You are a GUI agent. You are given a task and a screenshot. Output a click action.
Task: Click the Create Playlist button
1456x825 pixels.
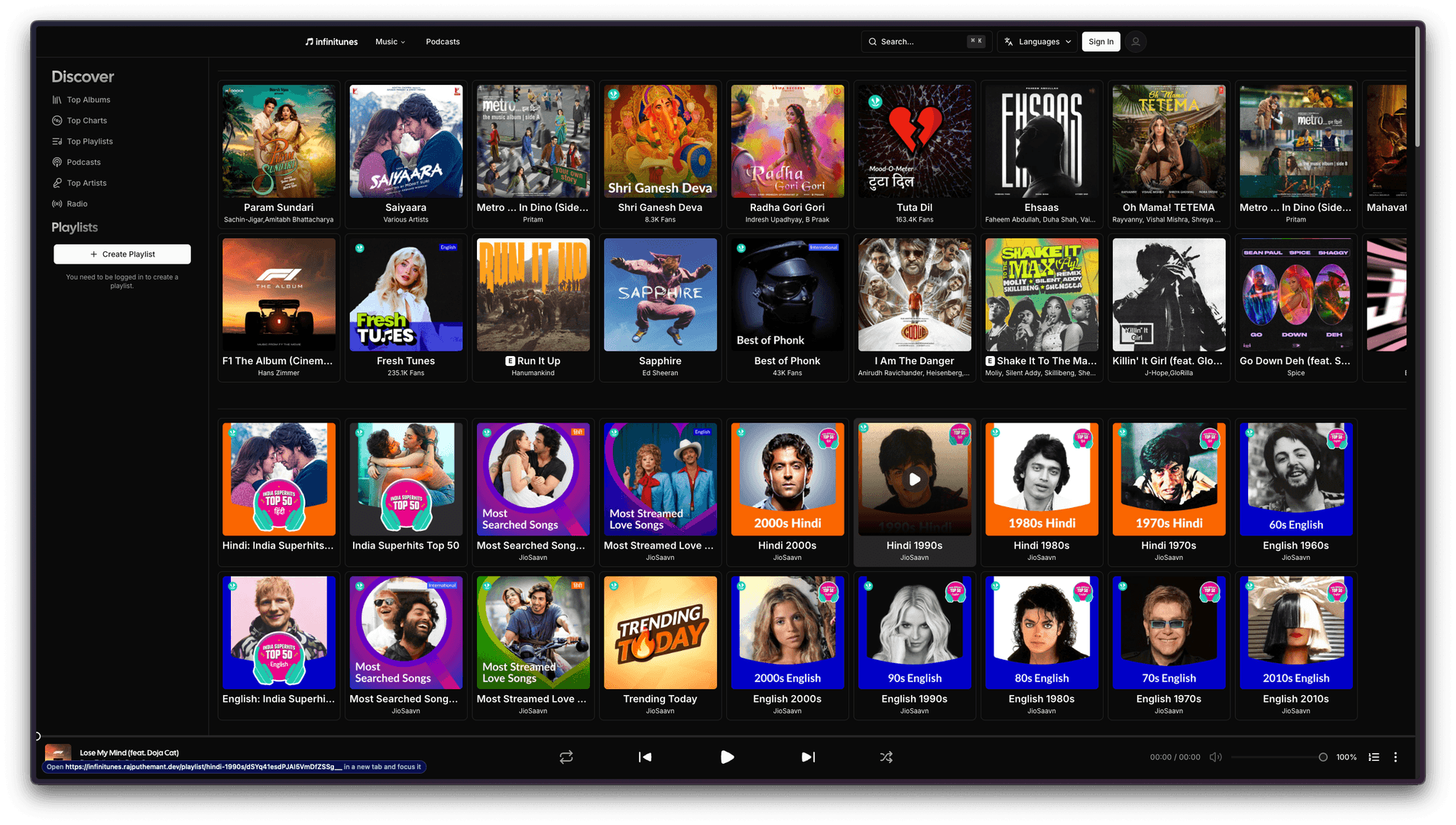[x=122, y=254]
